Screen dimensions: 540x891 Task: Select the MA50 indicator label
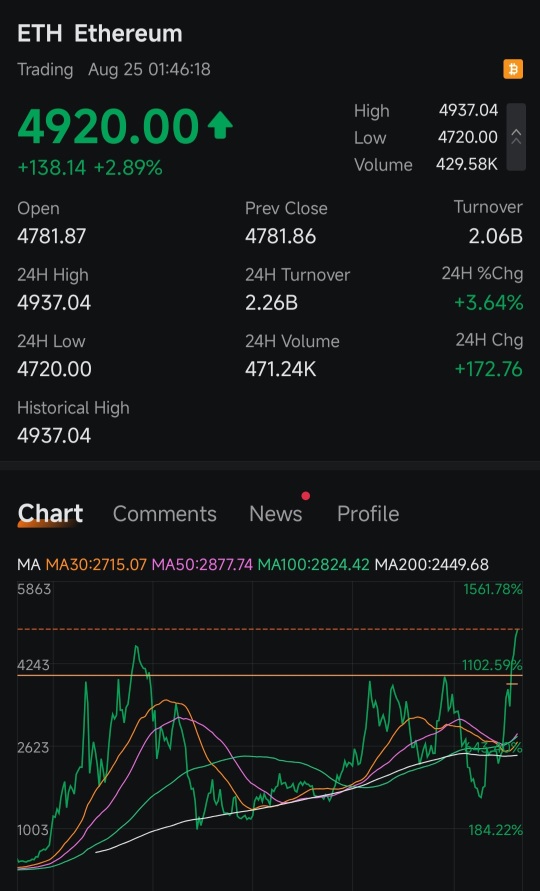(x=202, y=565)
